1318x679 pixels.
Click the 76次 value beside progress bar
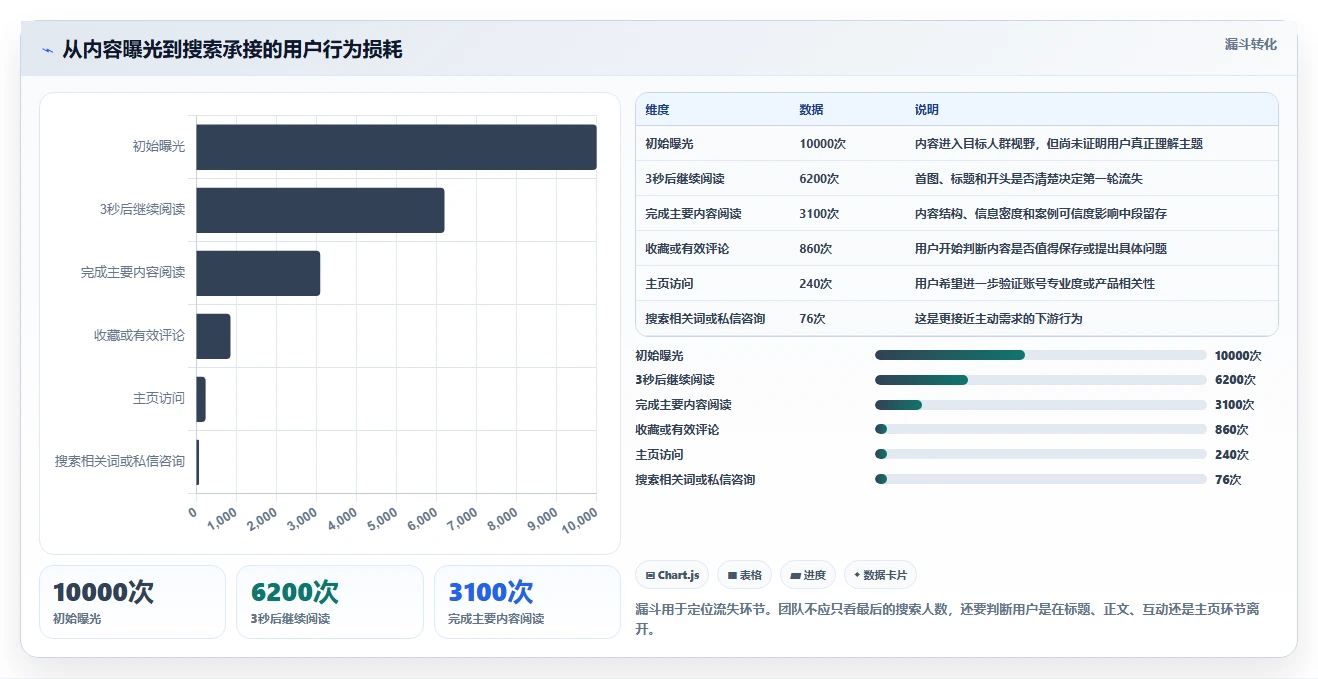(1228, 480)
